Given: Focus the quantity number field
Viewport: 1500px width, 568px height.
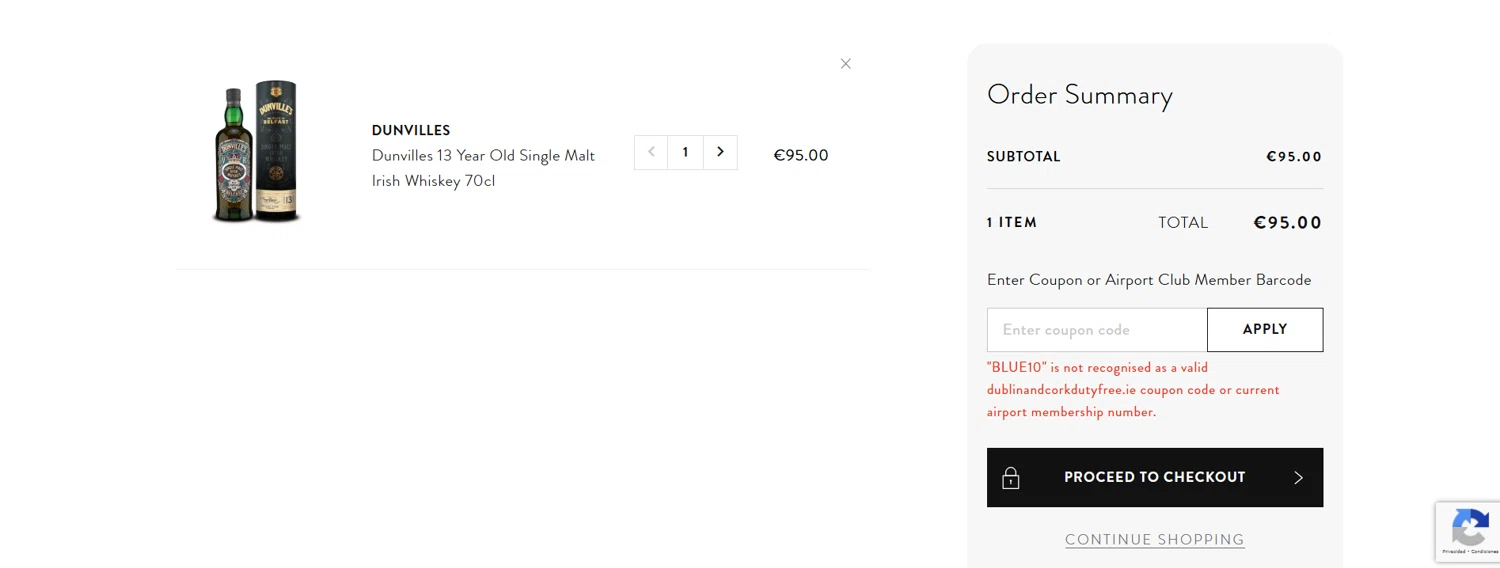Looking at the screenshot, I should [x=685, y=153].
